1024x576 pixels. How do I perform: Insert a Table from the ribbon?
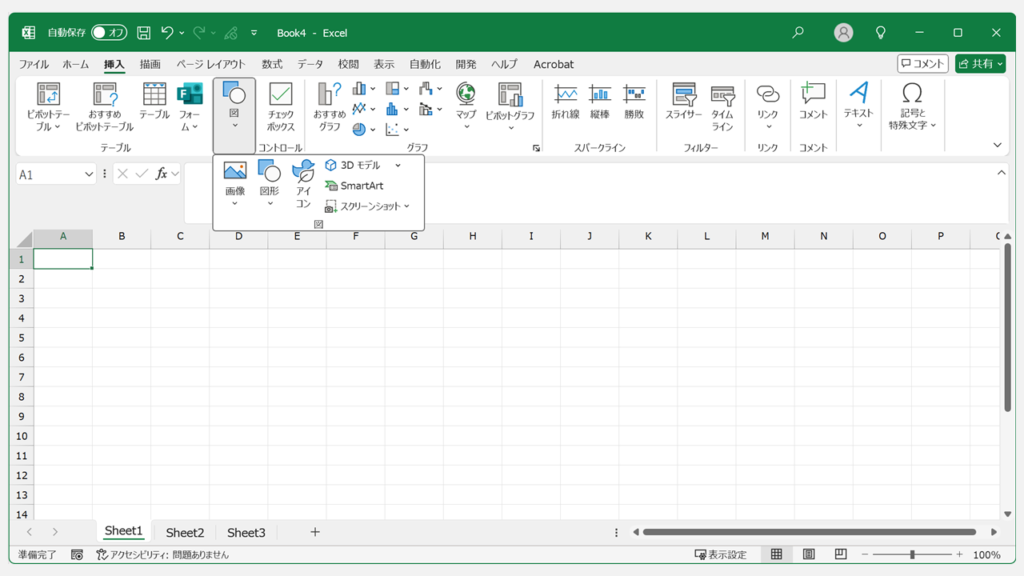click(154, 101)
